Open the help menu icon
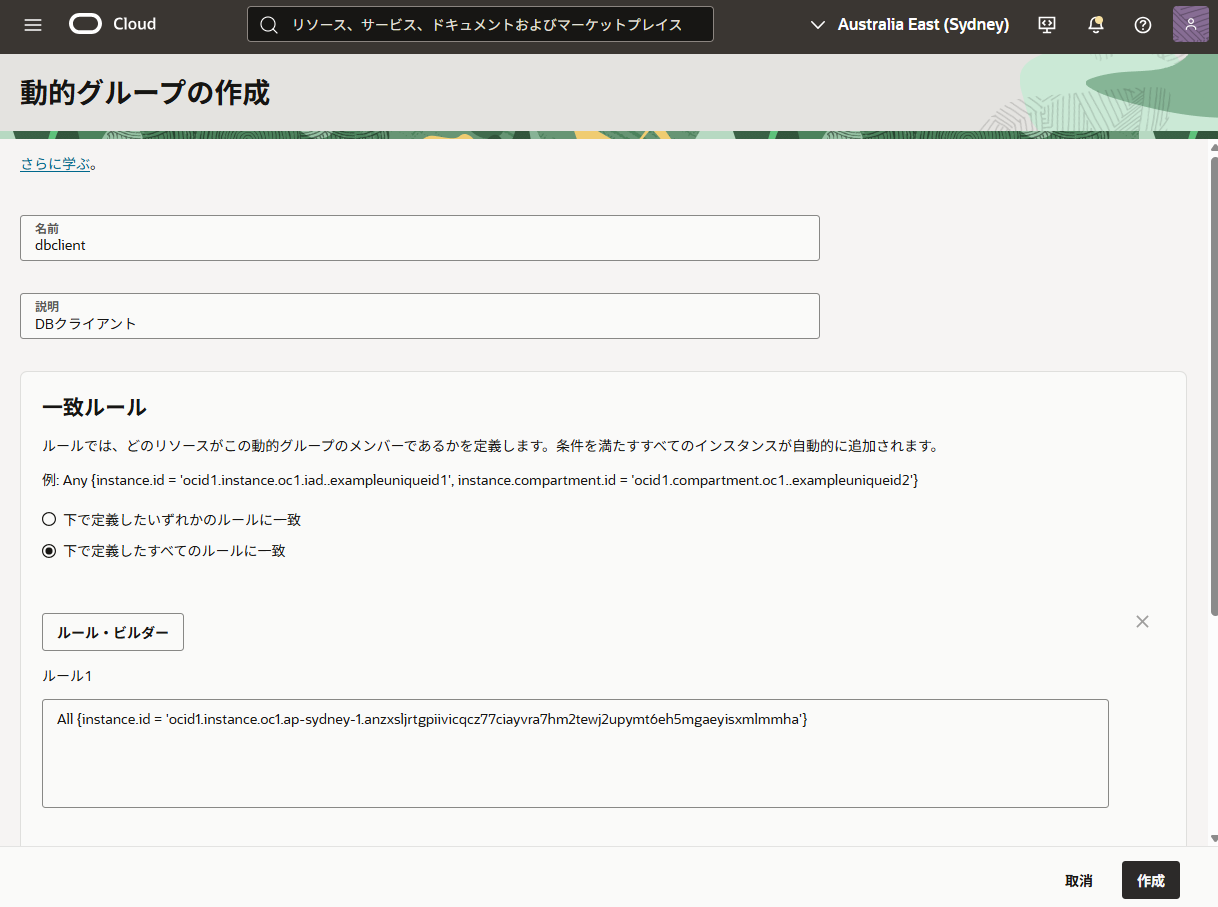The width and height of the screenshot is (1218, 907). tap(1142, 25)
